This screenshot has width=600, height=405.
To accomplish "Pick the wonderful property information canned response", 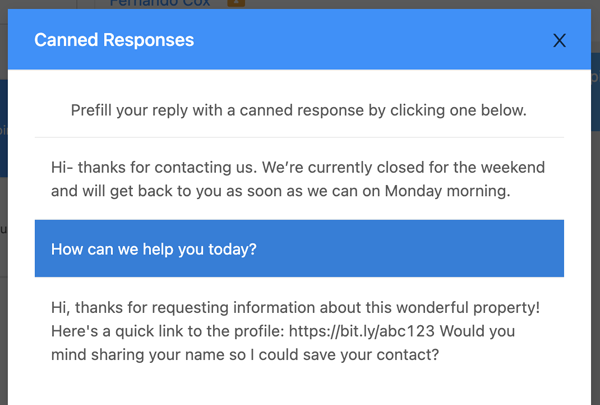I will click(x=299, y=331).
